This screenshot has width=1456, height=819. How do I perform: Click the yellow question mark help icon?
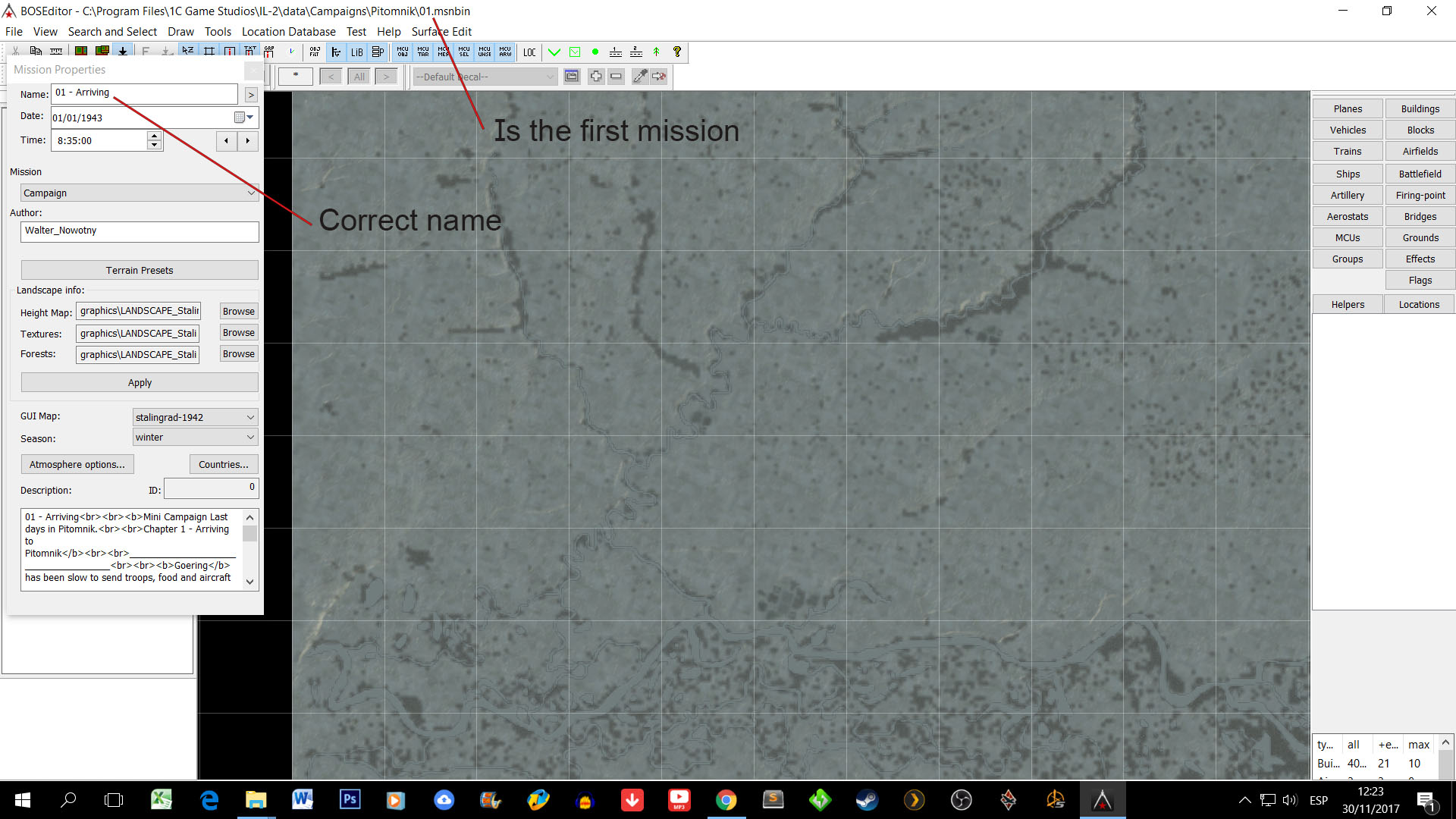[x=677, y=52]
